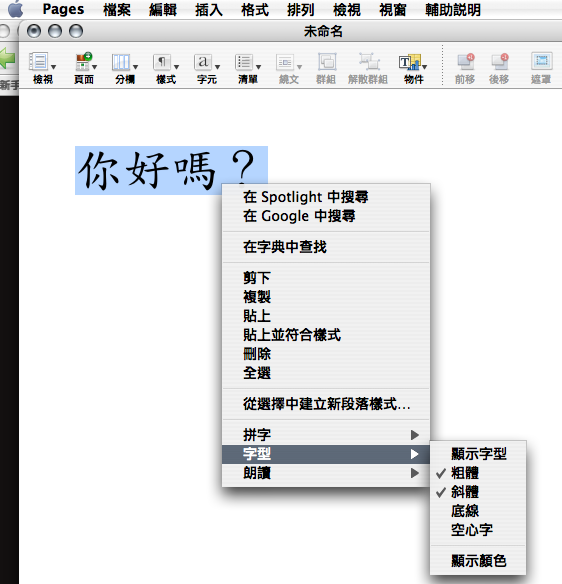
Task: Choose 顯示顏色 in font submenu
Action: click(478, 561)
